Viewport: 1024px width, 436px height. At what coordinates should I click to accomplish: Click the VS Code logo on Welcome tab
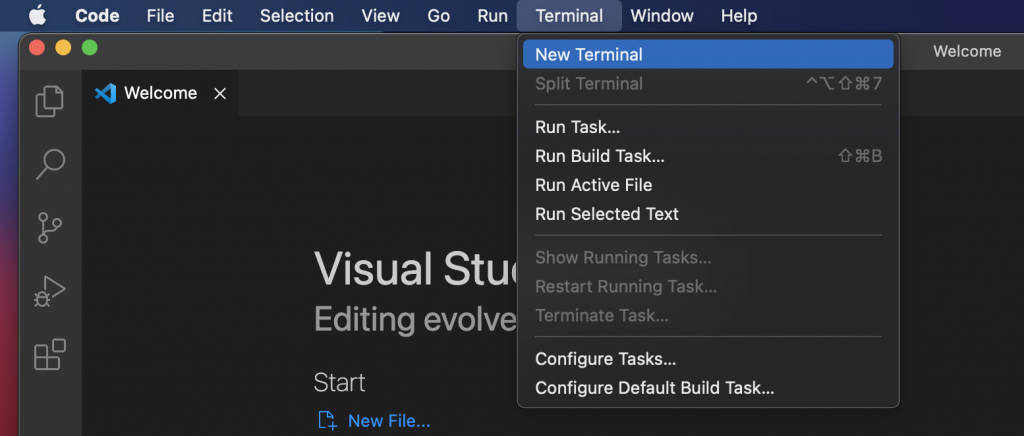105,93
